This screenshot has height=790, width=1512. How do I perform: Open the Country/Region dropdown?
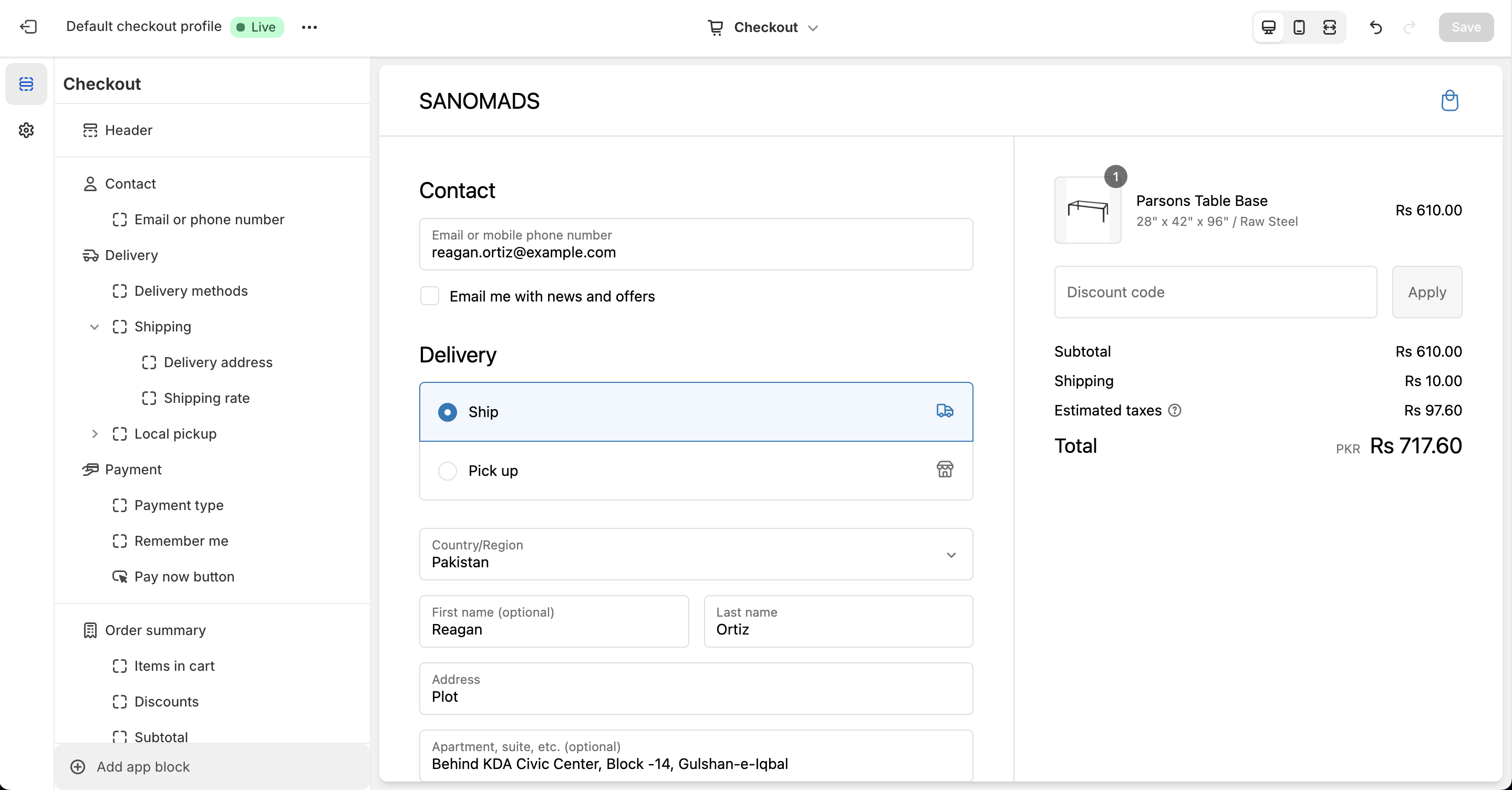(x=696, y=554)
